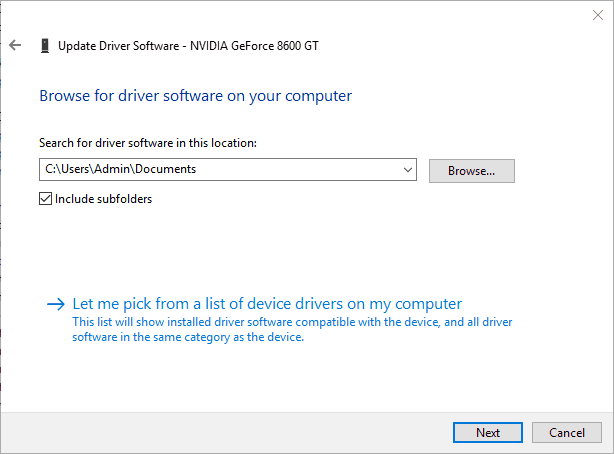Image resolution: width=614 pixels, height=454 pixels.
Task: Click the This list will show description text
Action: pos(292,329)
